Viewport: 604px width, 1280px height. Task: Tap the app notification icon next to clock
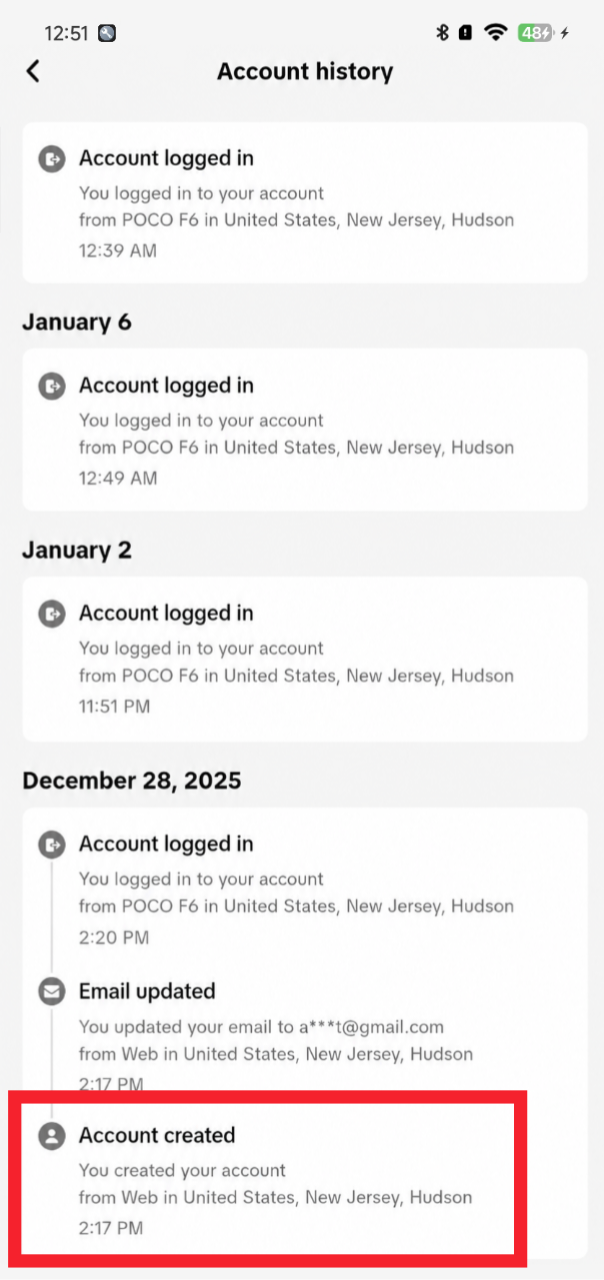click(x=107, y=33)
